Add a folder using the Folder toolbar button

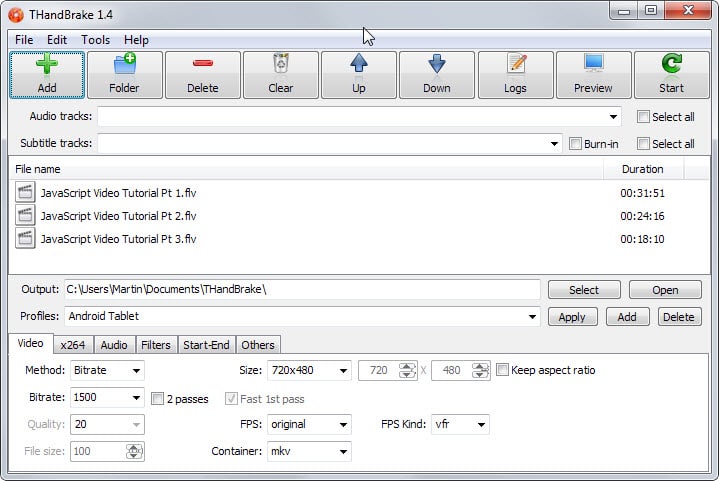[x=125, y=75]
